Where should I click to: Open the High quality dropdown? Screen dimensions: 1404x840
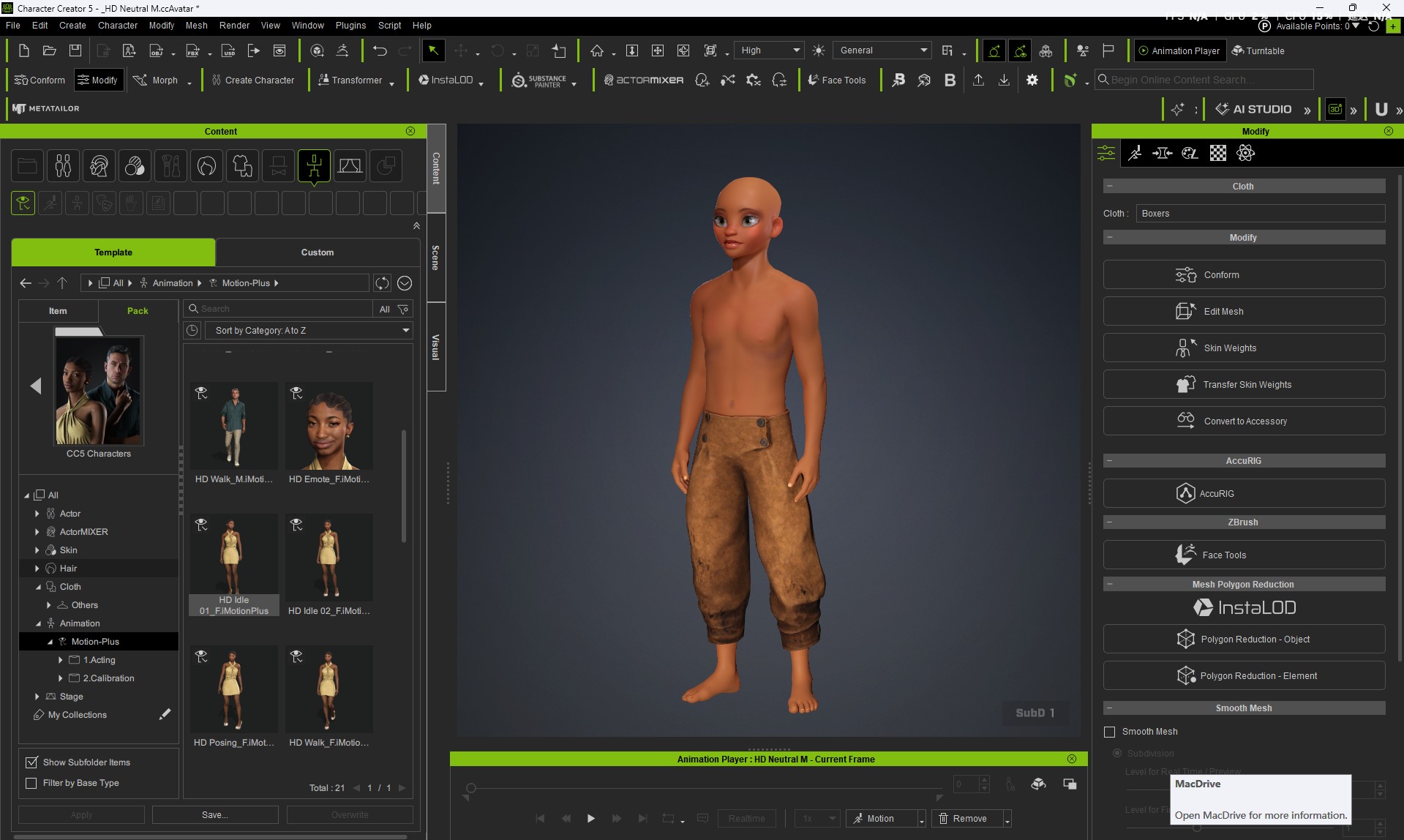(769, 50)
